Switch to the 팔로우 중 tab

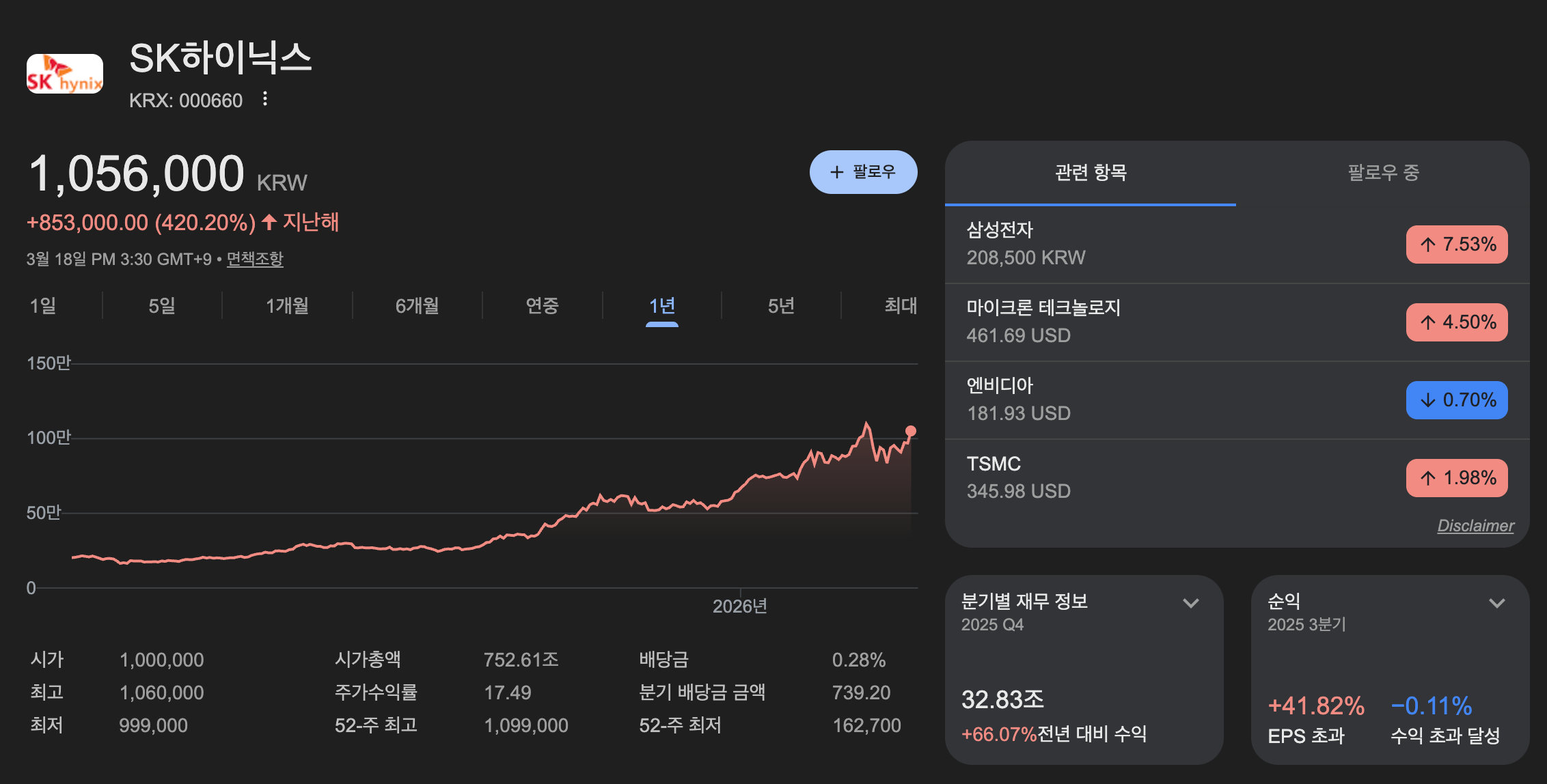click(x=1383, y=173)
